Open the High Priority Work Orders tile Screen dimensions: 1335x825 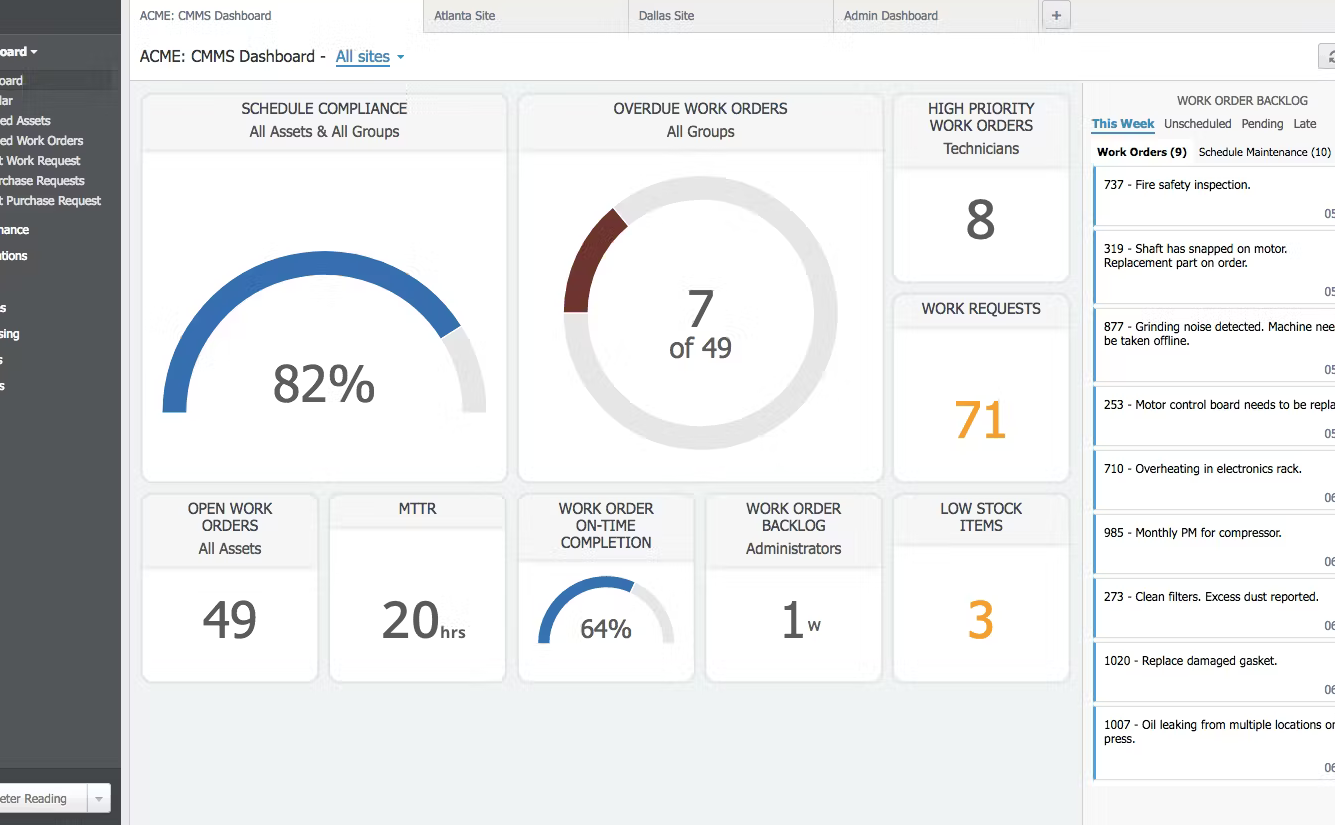point(981,189)
